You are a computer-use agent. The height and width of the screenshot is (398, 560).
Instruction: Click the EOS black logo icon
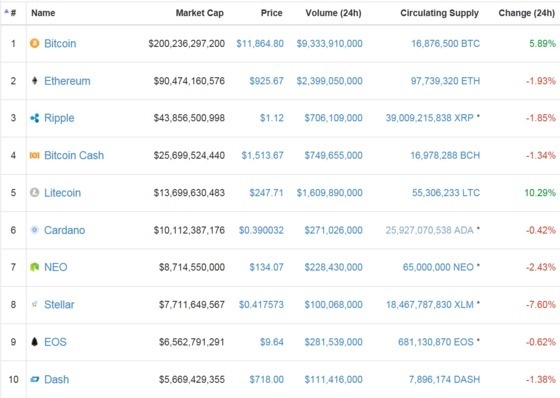point(35,342)
